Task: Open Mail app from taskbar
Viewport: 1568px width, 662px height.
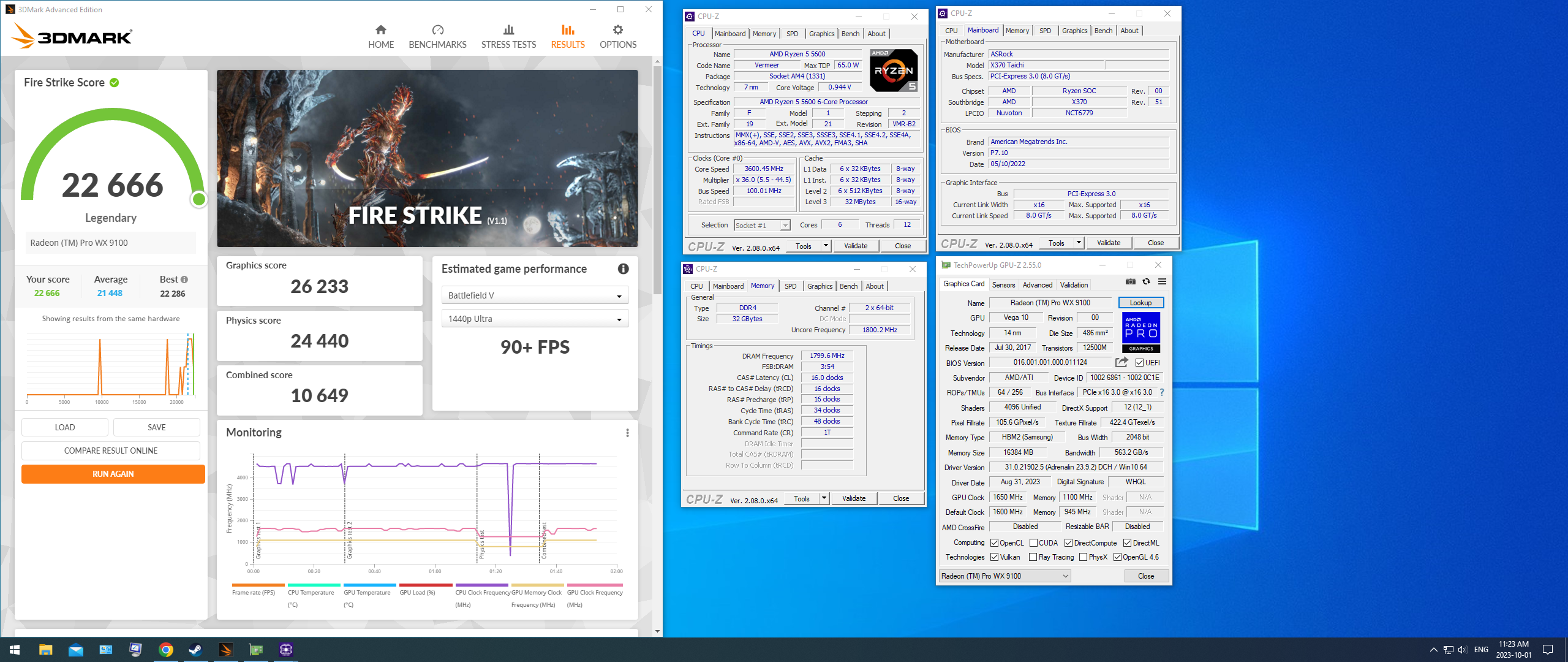Action: [x=76, y=650]
